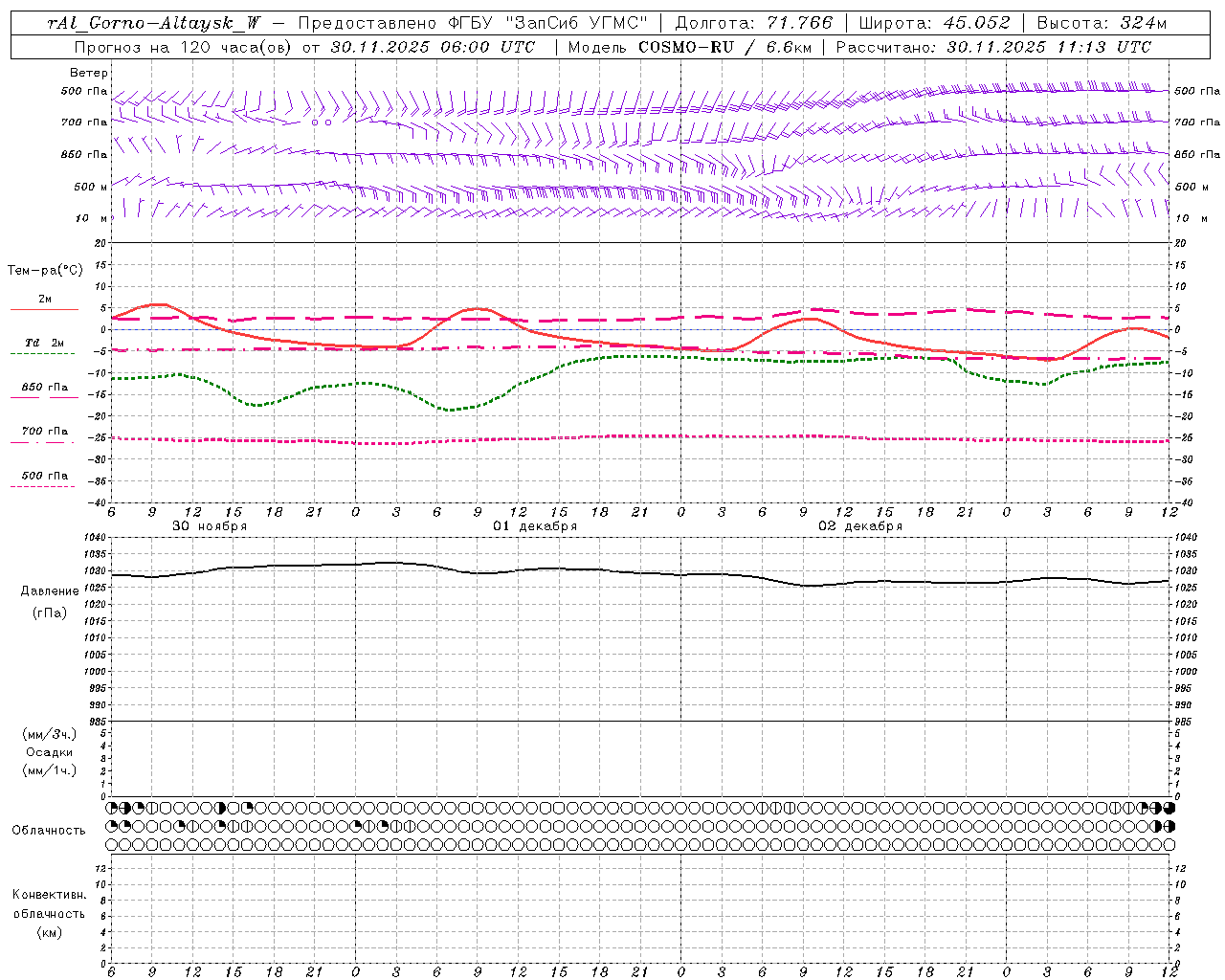Click the 700 гПа temperature legend entry
The image size is (1225, 980).
[x=44, y=432]
